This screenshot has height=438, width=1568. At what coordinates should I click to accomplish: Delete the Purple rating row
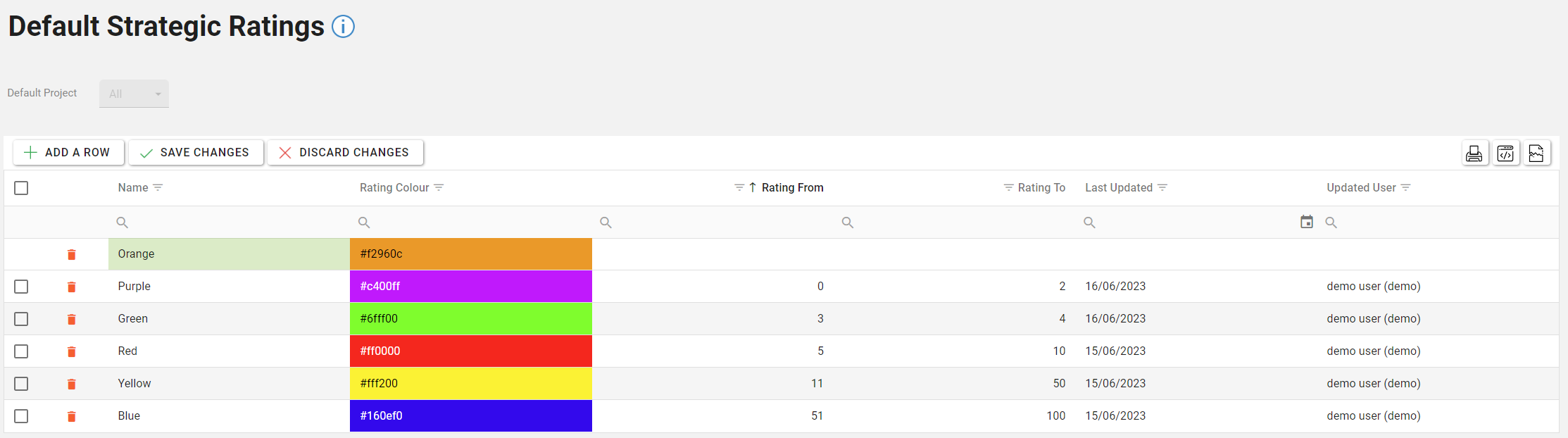[71, 287]
